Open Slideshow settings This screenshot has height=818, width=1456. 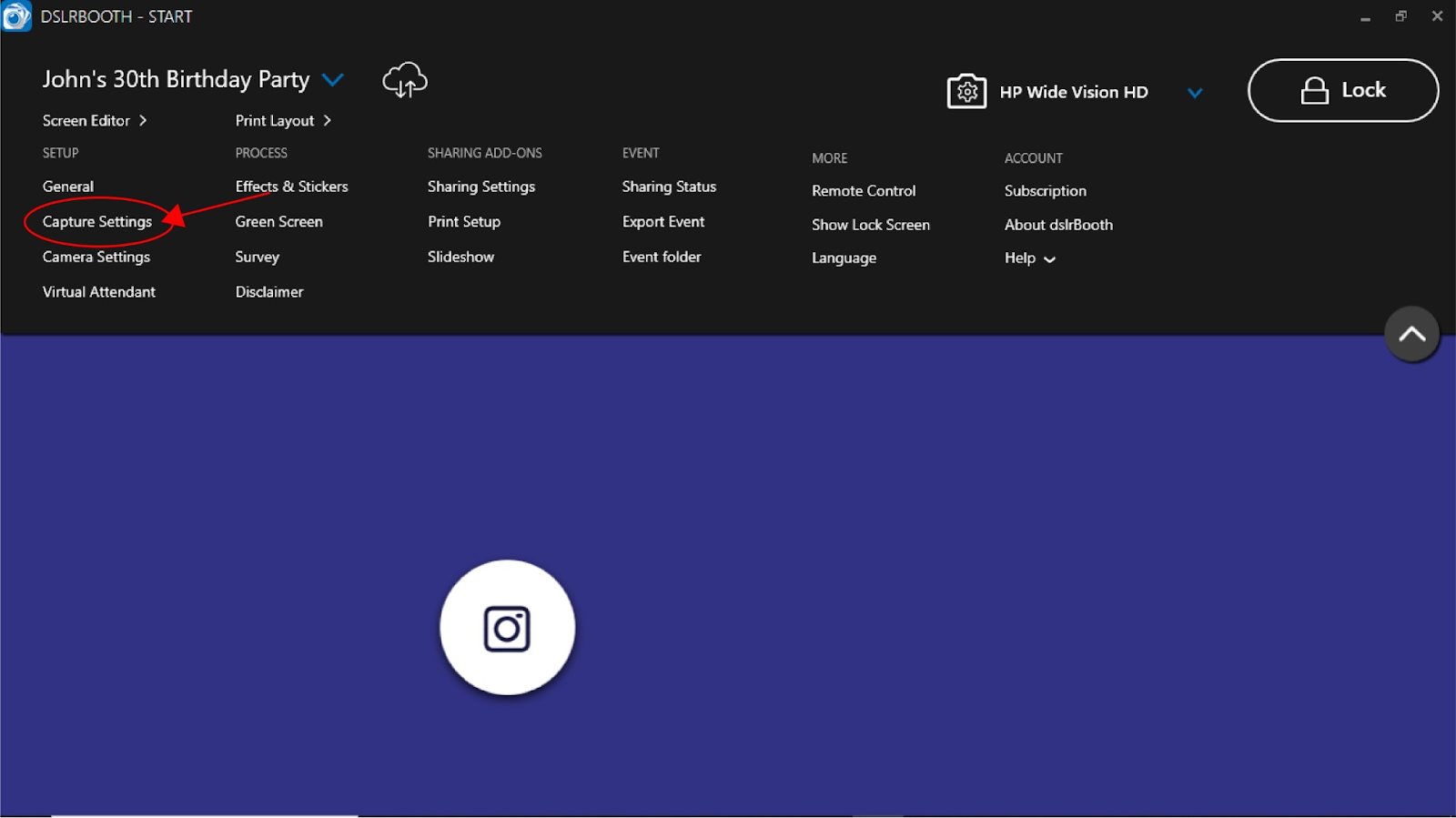pyautogui.click(x=460, y=257)
